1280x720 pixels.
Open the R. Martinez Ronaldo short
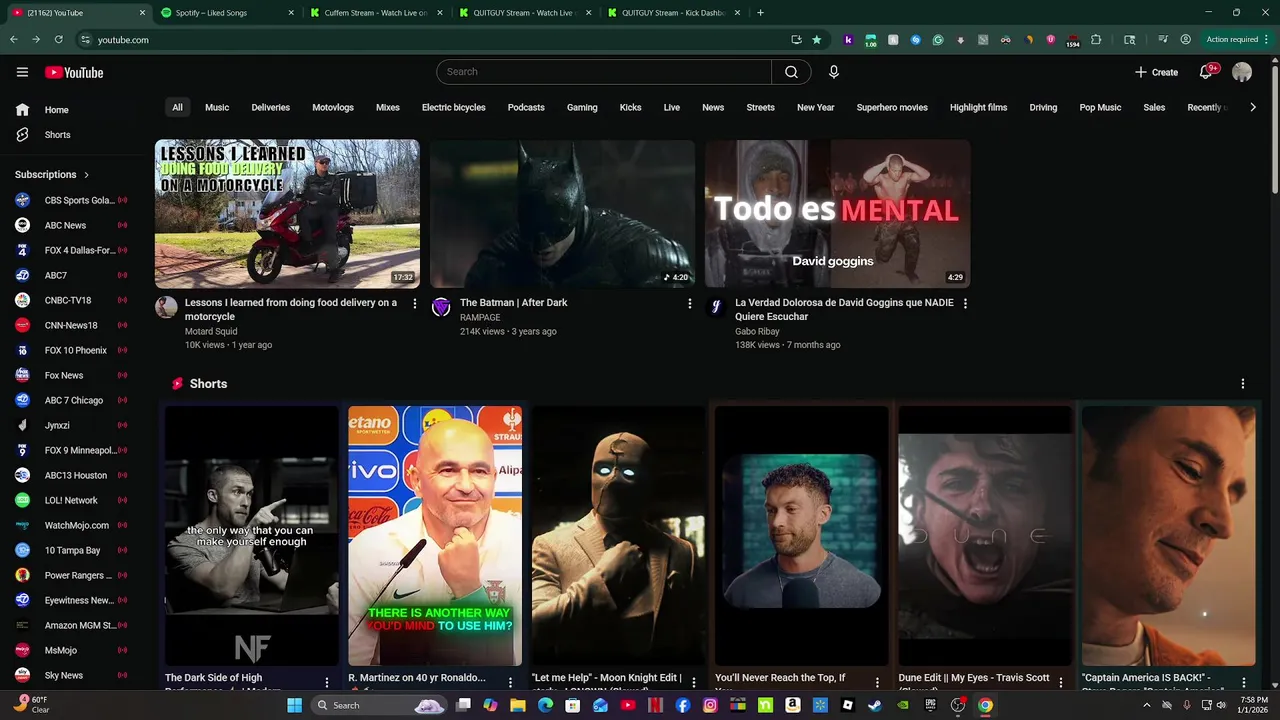[435, 535]
